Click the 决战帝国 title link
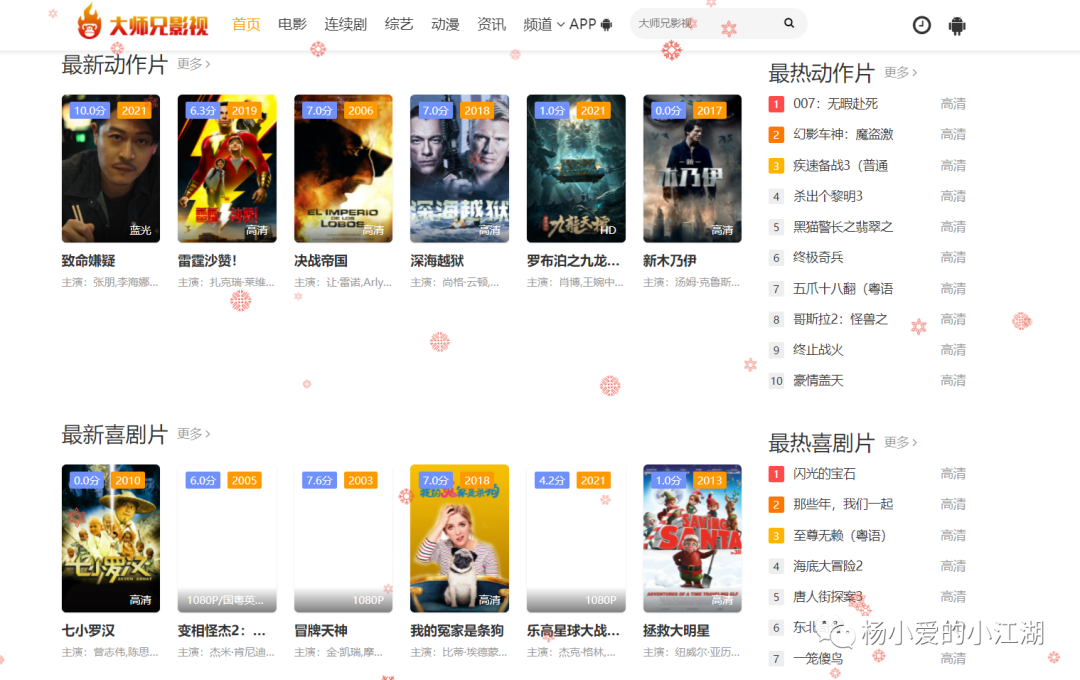 click(320, 261)
